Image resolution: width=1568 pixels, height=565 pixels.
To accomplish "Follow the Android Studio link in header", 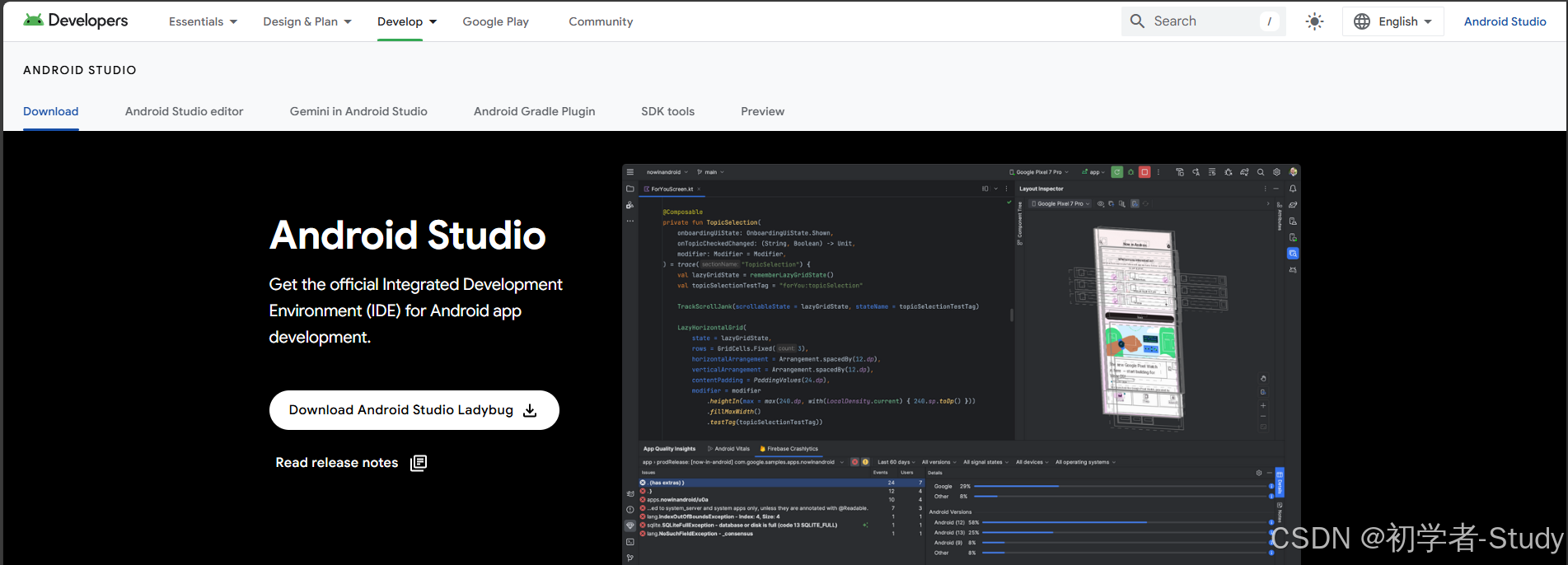I will 1505,21.
